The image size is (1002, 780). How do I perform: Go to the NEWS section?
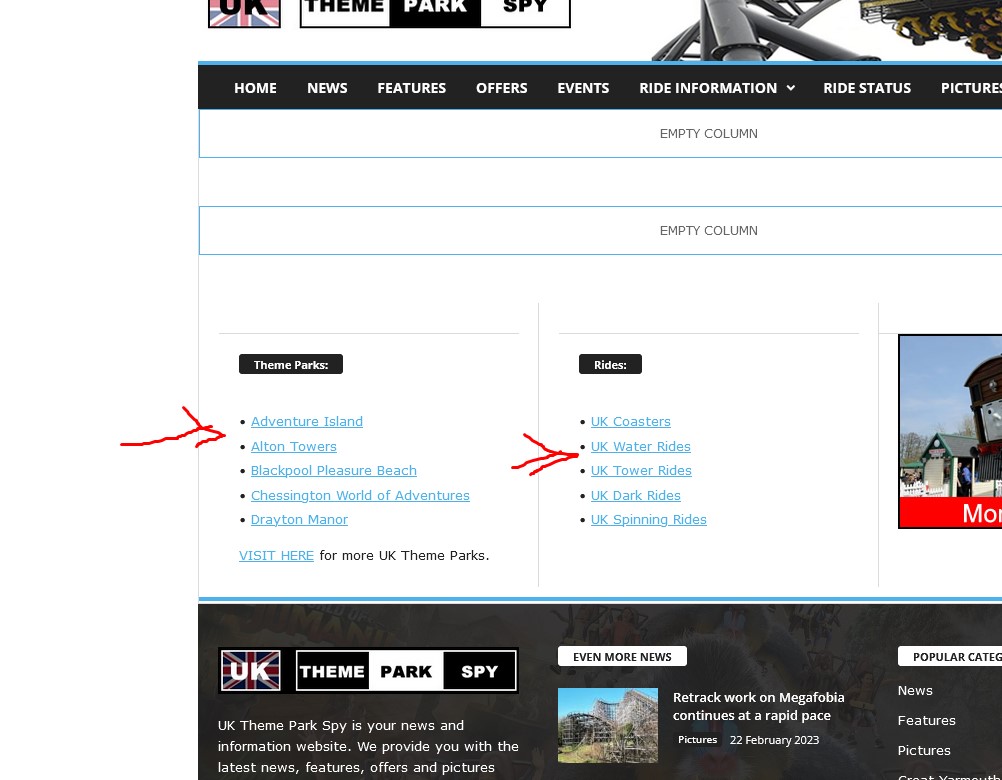click(x=327, y=88)
